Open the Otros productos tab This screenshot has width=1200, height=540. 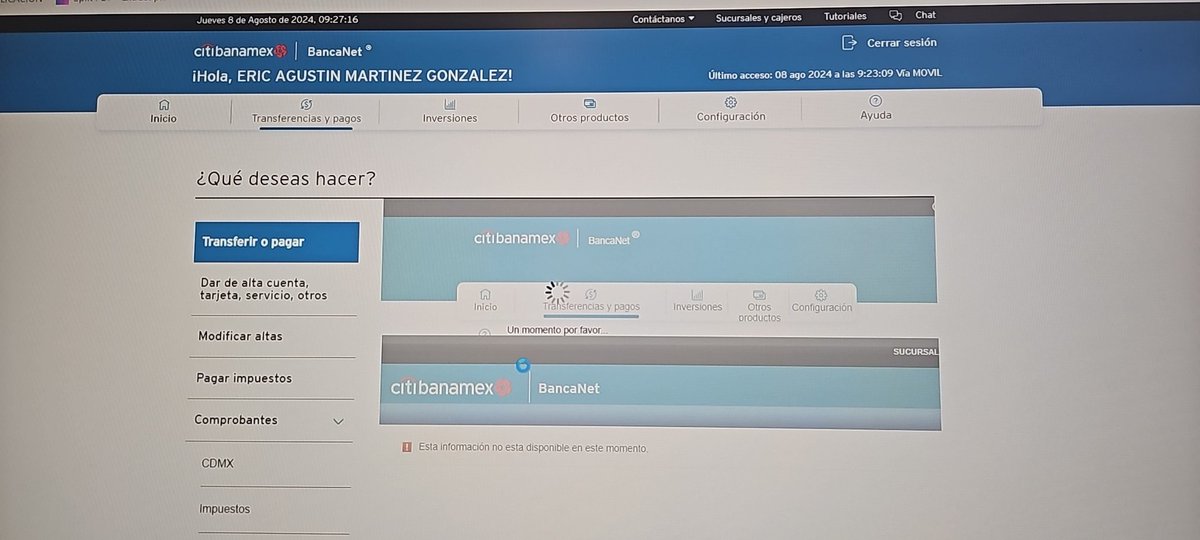[x=589, y=111]
